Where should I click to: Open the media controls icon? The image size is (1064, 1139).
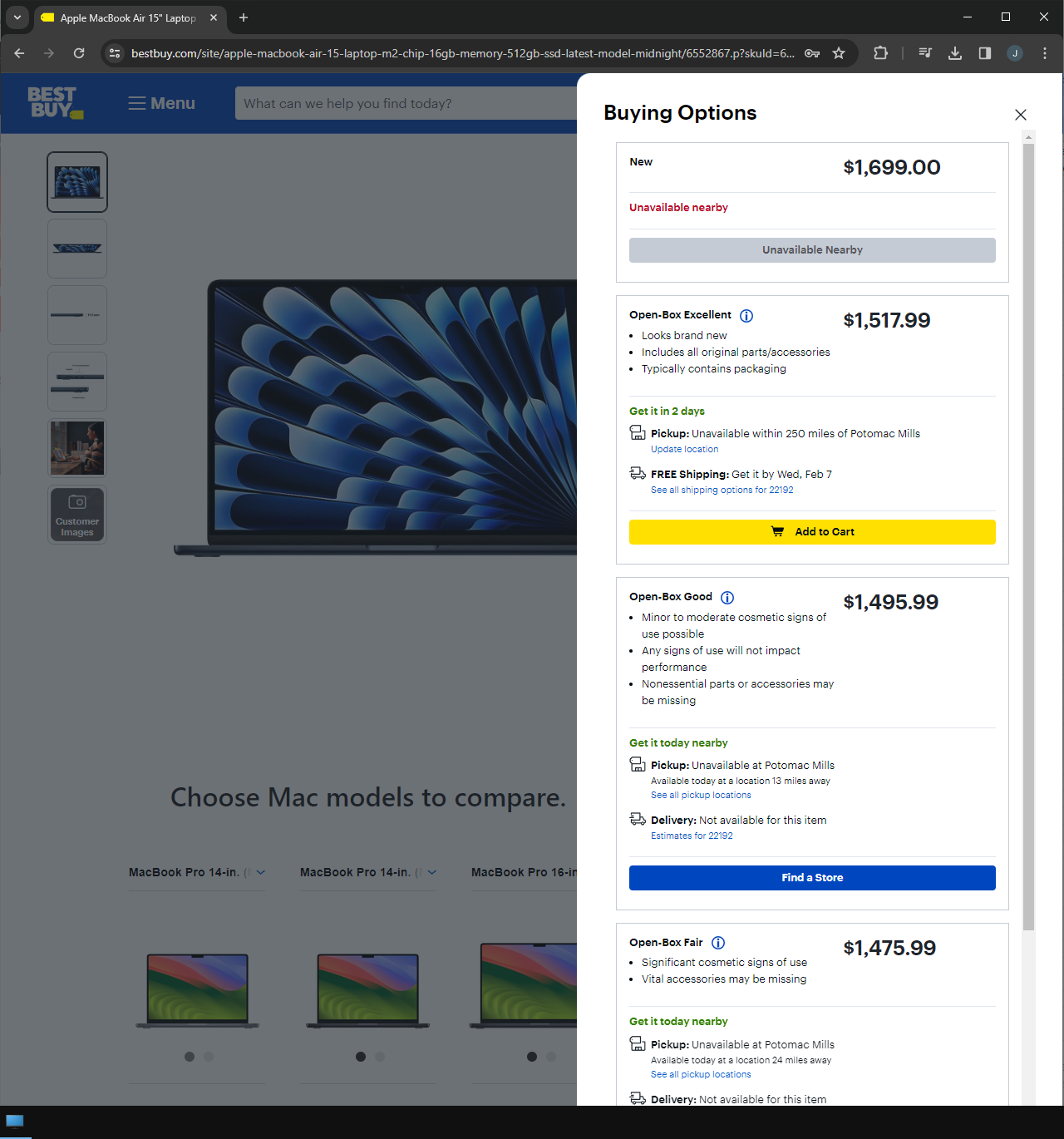pyautogui.click(x=925, y=53)
